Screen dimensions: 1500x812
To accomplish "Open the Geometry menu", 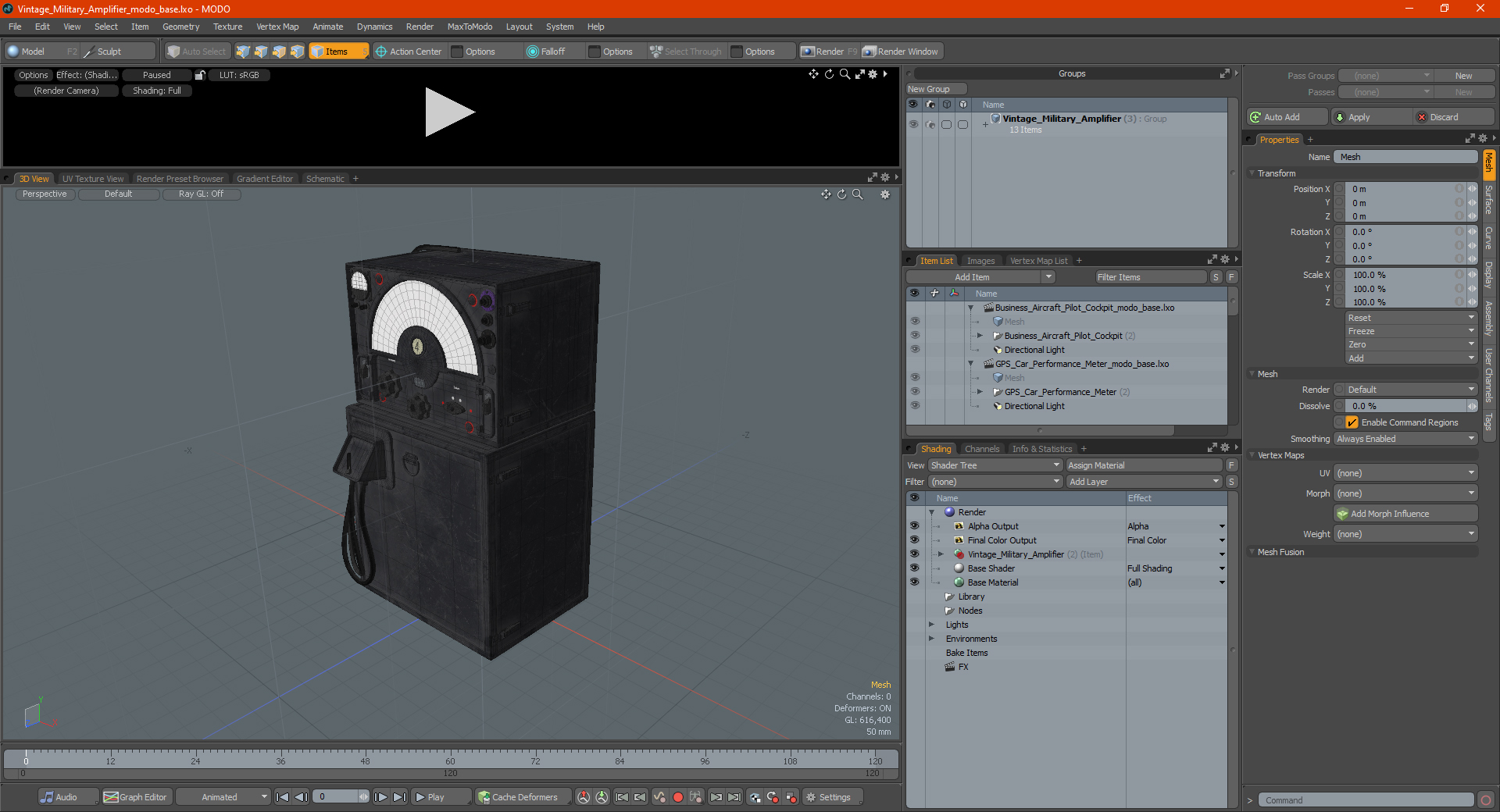I will 180,27.
